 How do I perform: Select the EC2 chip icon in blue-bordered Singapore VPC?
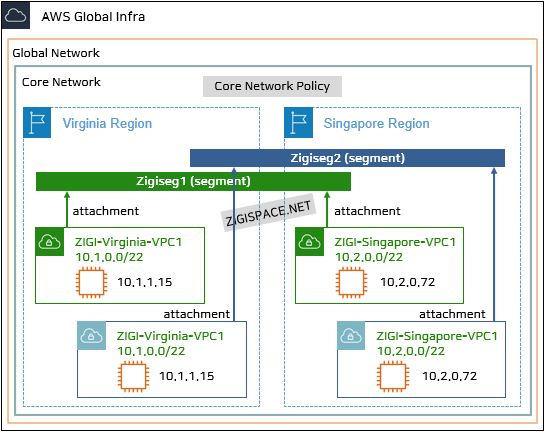[x=393, y=377]
